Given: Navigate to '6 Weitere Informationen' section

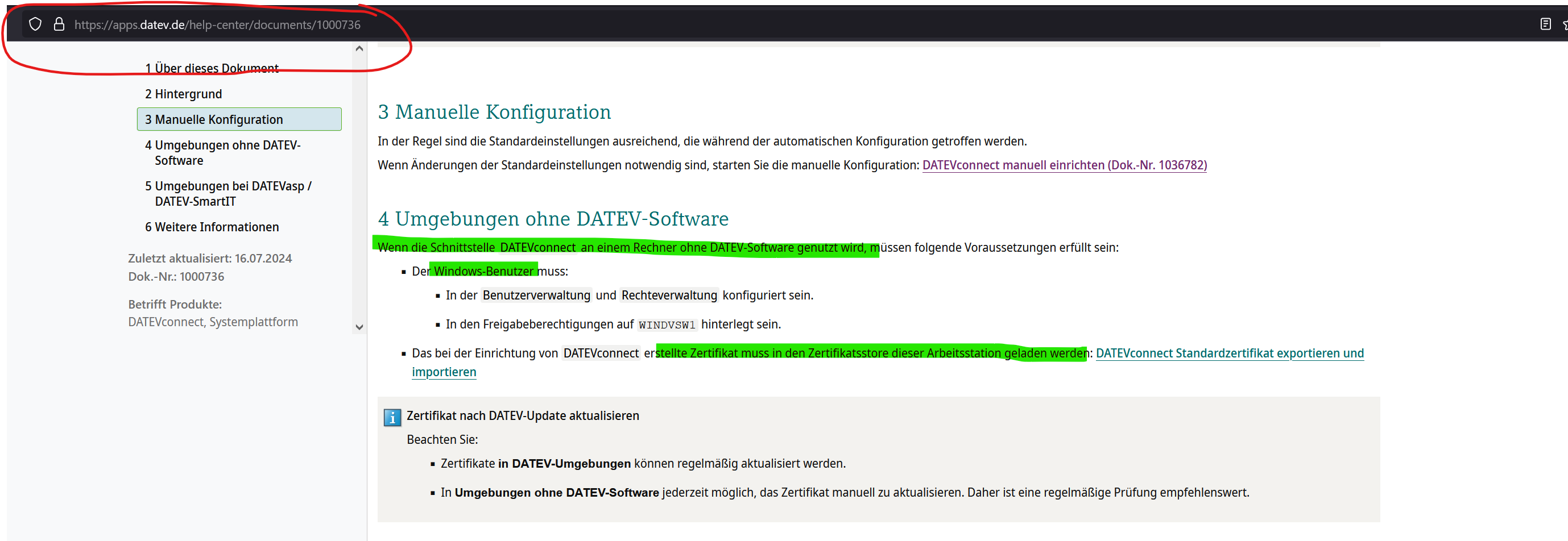Looking at the screenshot, I should (211, 227).
